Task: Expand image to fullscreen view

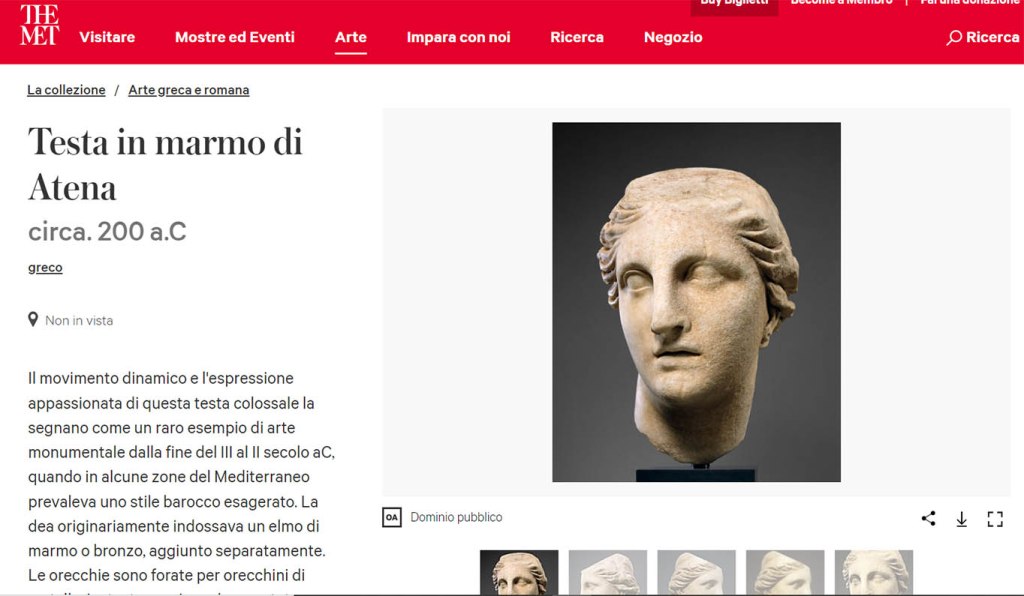Action: click(995, 519)
